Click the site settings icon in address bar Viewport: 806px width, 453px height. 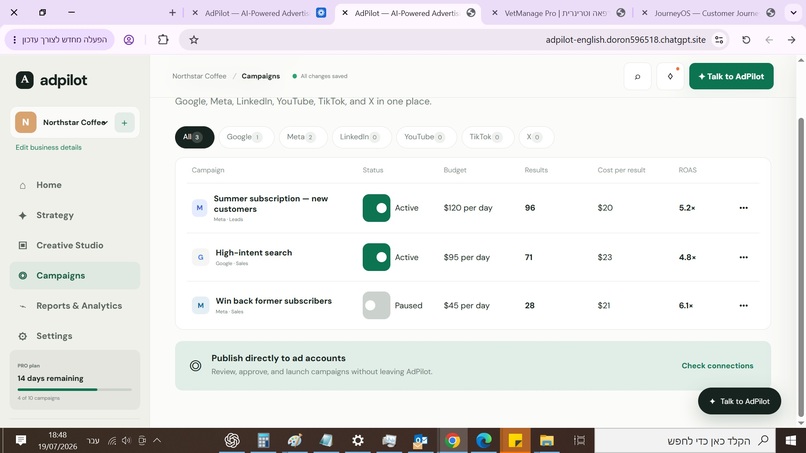point(719,40)
